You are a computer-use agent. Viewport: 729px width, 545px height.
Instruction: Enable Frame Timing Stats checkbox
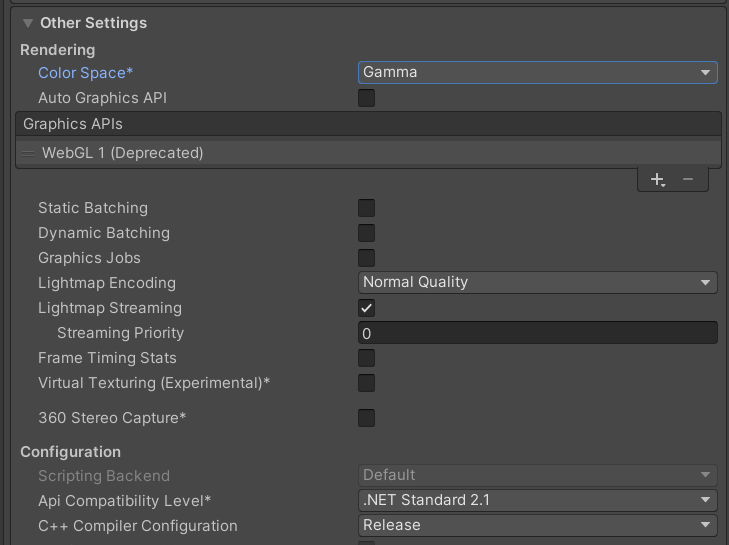[366, 358]
